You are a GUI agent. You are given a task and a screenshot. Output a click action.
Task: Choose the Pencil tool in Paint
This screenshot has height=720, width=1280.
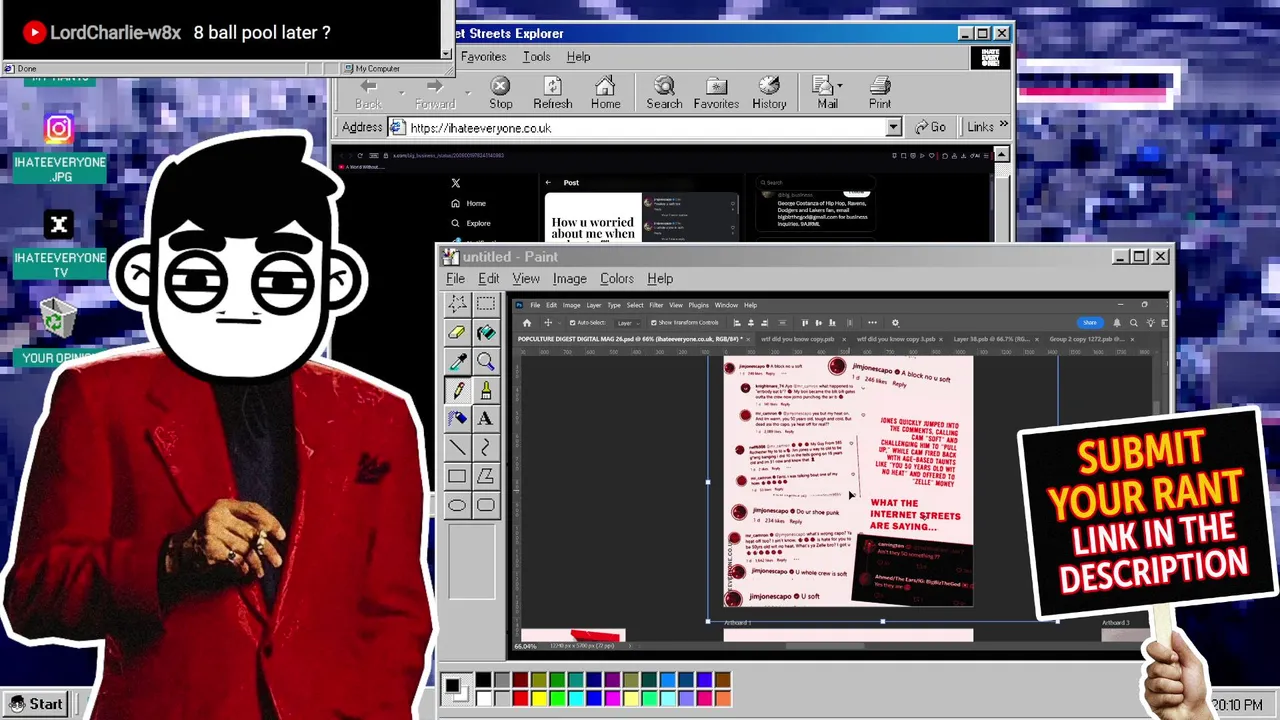(457, 390)
